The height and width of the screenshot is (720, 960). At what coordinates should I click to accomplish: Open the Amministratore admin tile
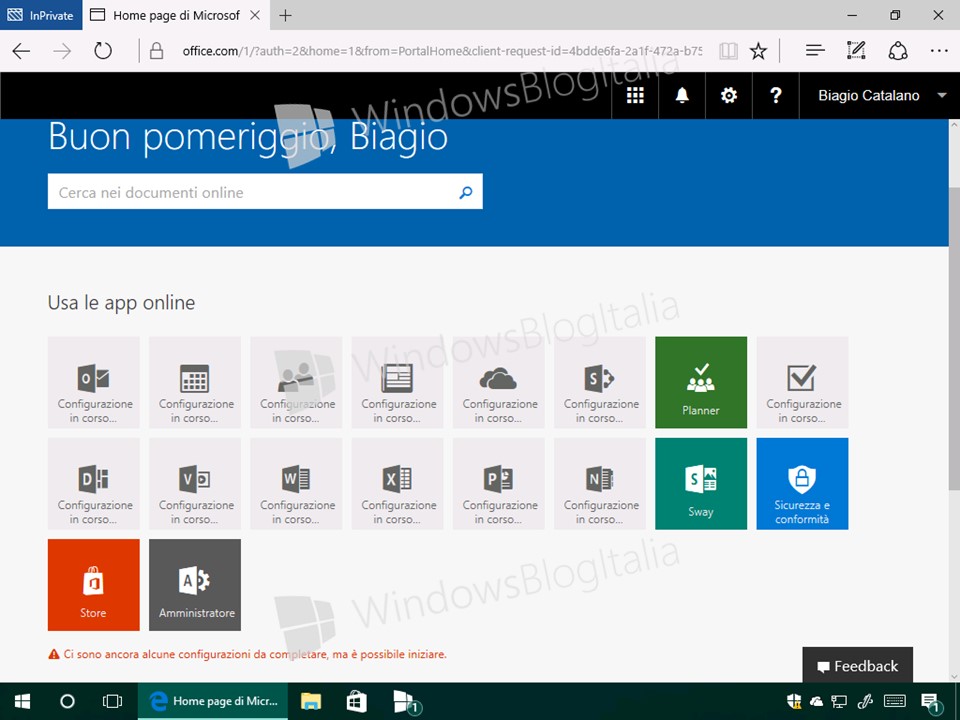coord(195,585)
